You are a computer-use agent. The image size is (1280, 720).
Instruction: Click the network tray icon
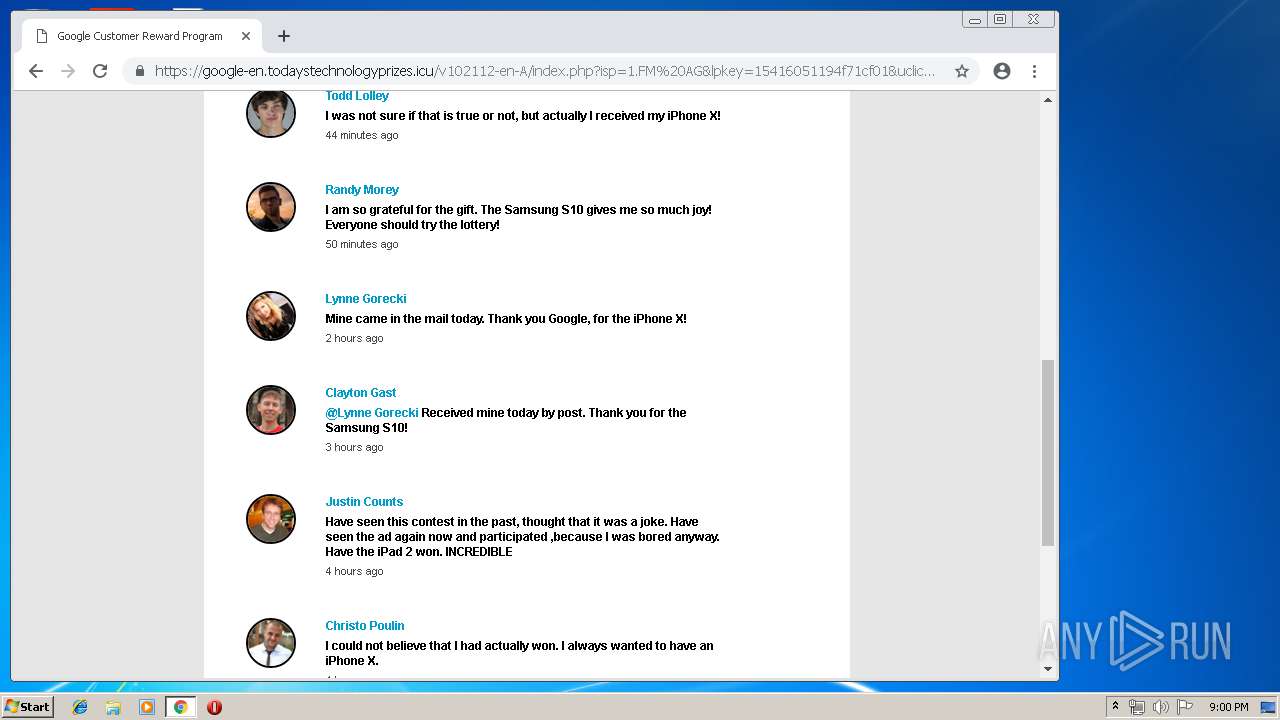1137,707
